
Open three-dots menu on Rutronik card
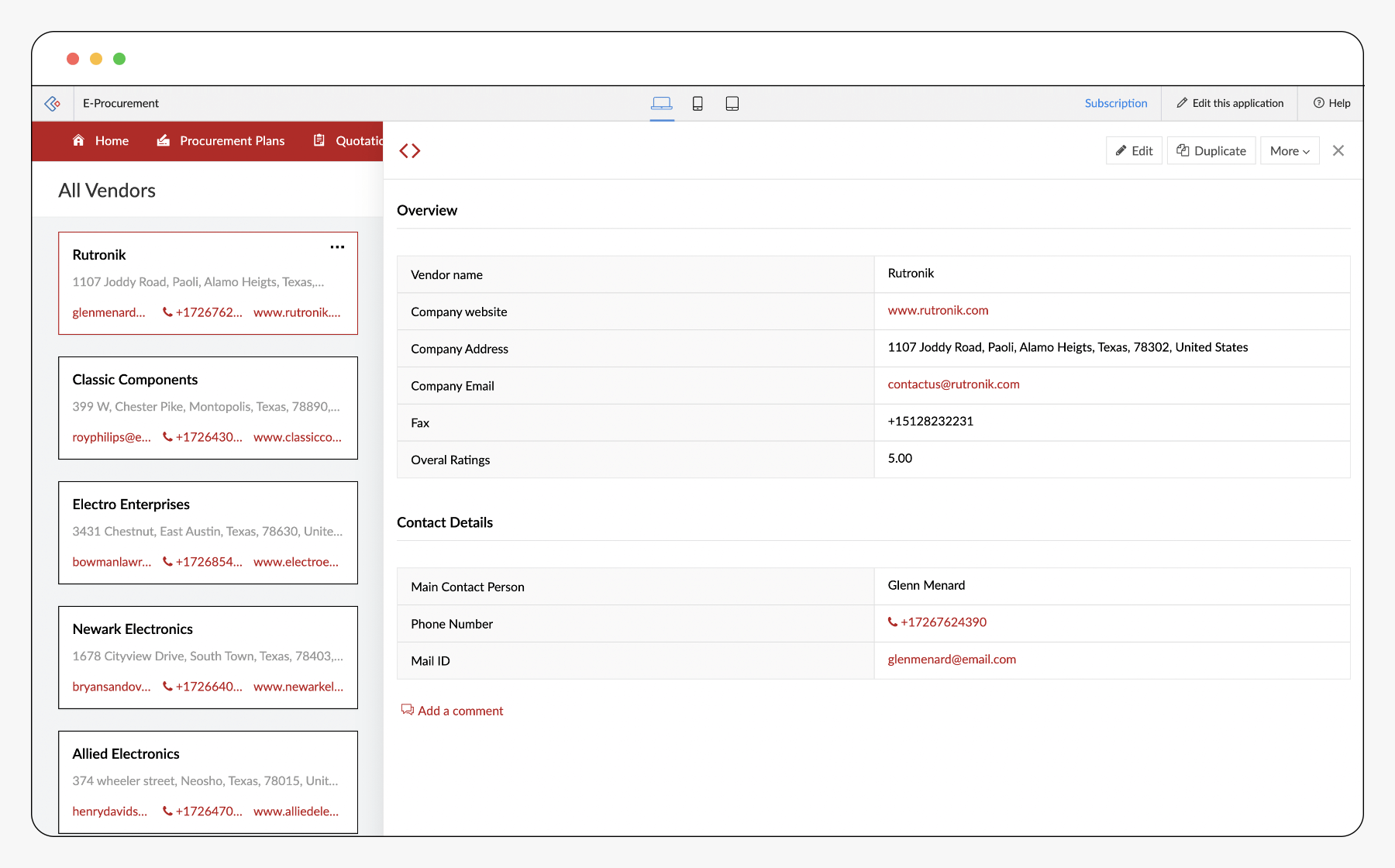click(337, 247)
